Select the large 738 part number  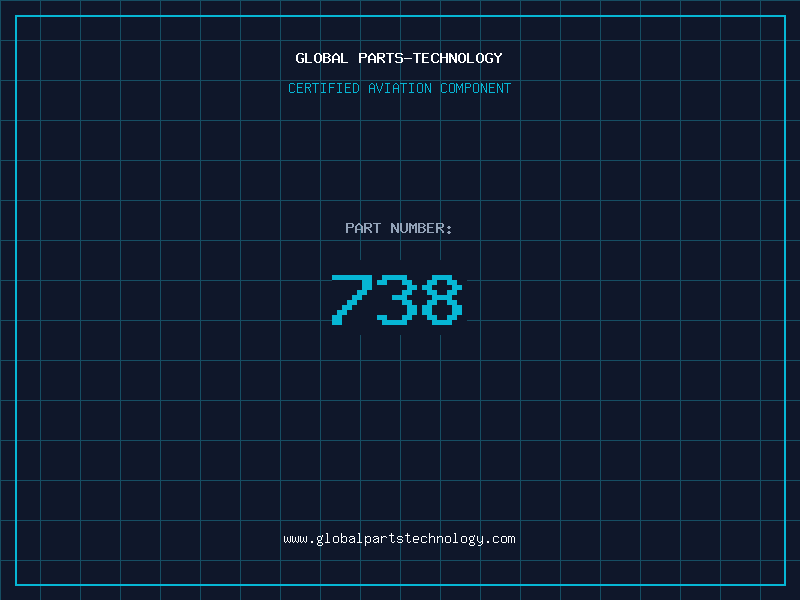397,300
